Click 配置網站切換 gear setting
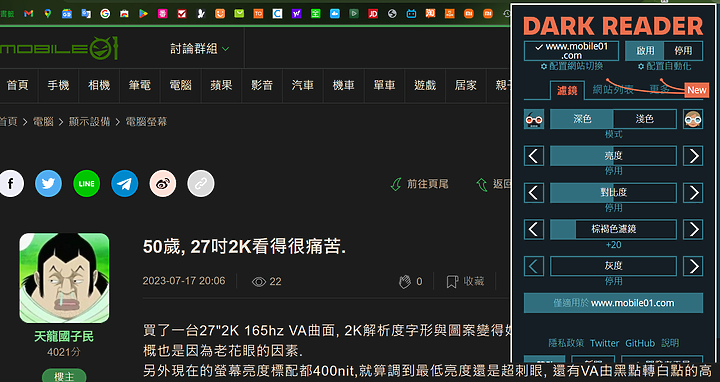 pyautogui.click(x=572, y=66)
